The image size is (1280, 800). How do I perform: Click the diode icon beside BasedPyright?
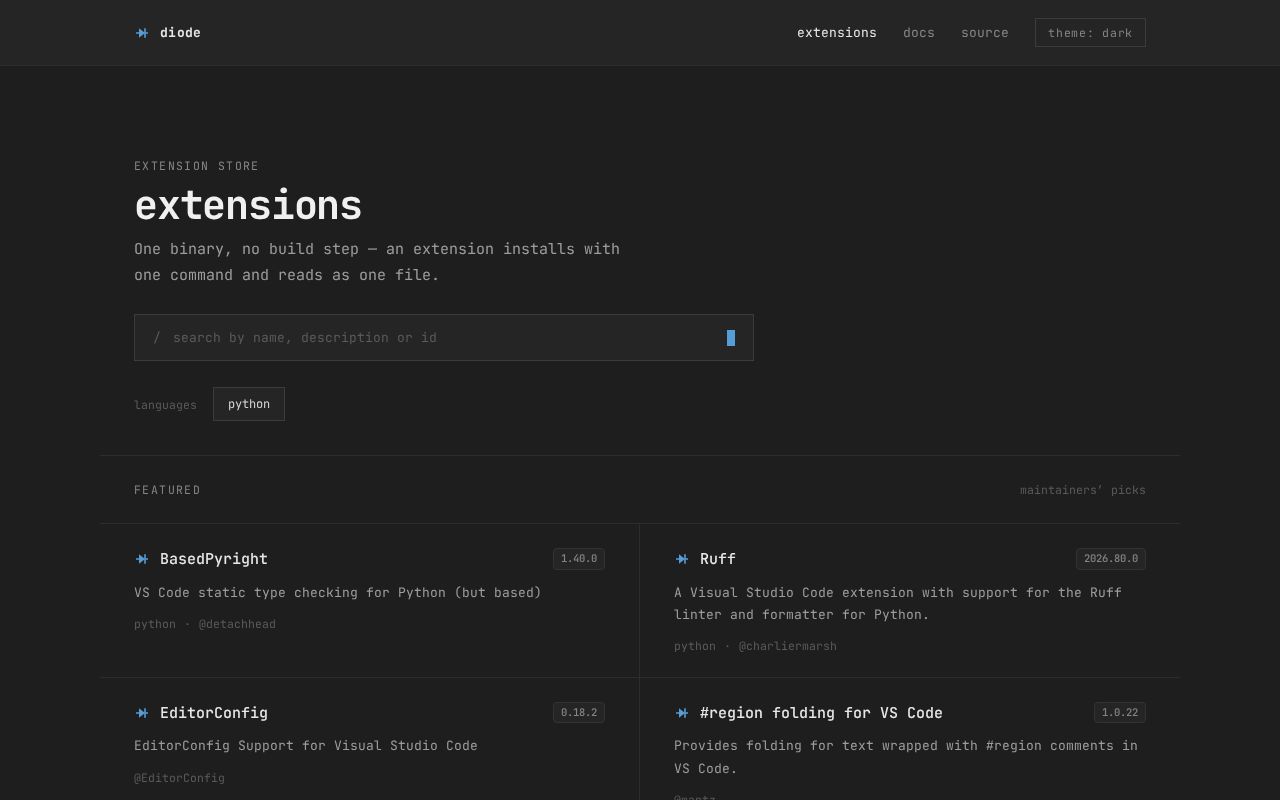(x=142, y=559)
